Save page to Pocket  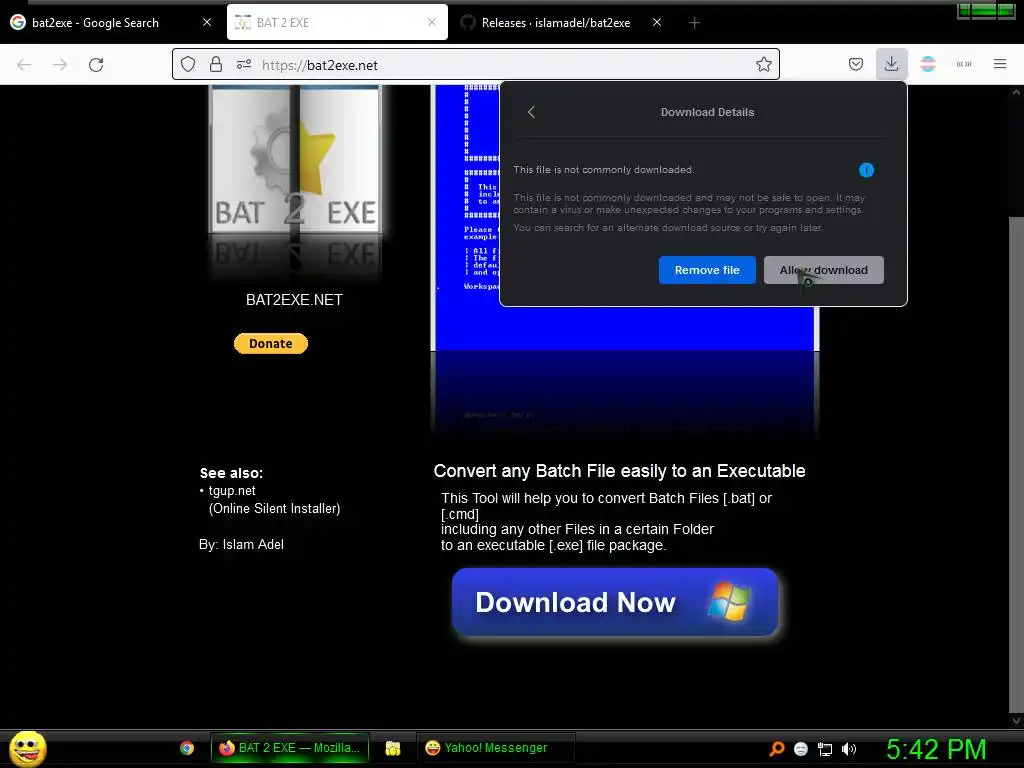(x=856, y=64)
